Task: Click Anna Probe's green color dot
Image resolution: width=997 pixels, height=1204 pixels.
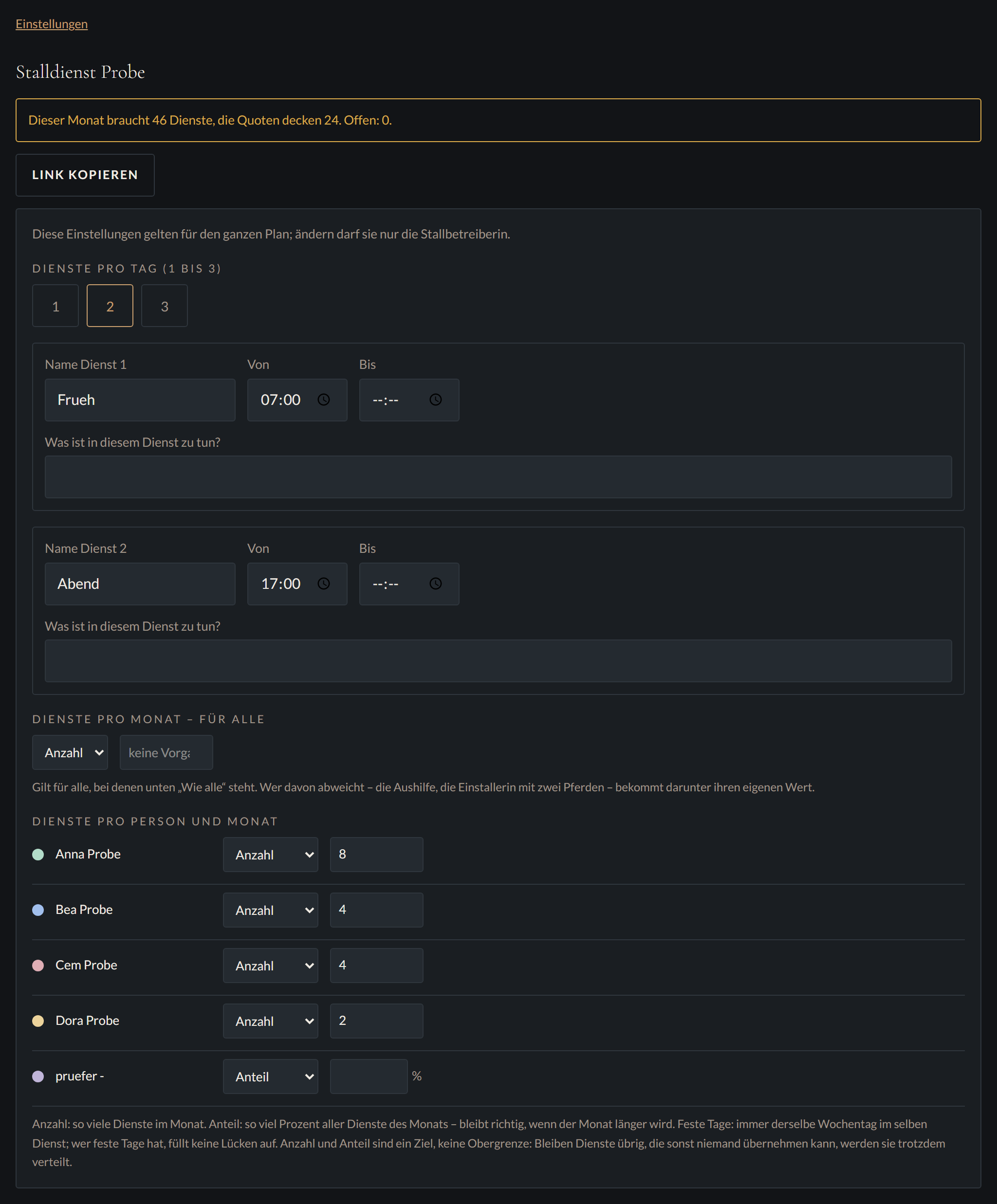Action: pos(38,854)
